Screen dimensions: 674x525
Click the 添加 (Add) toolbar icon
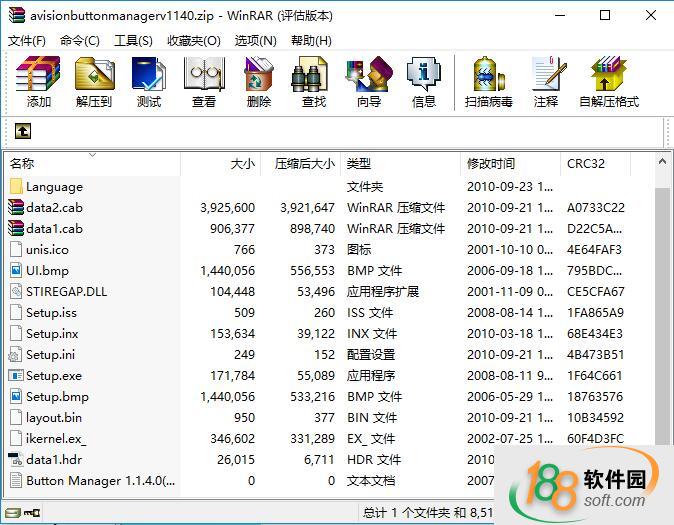pos(39,81)
